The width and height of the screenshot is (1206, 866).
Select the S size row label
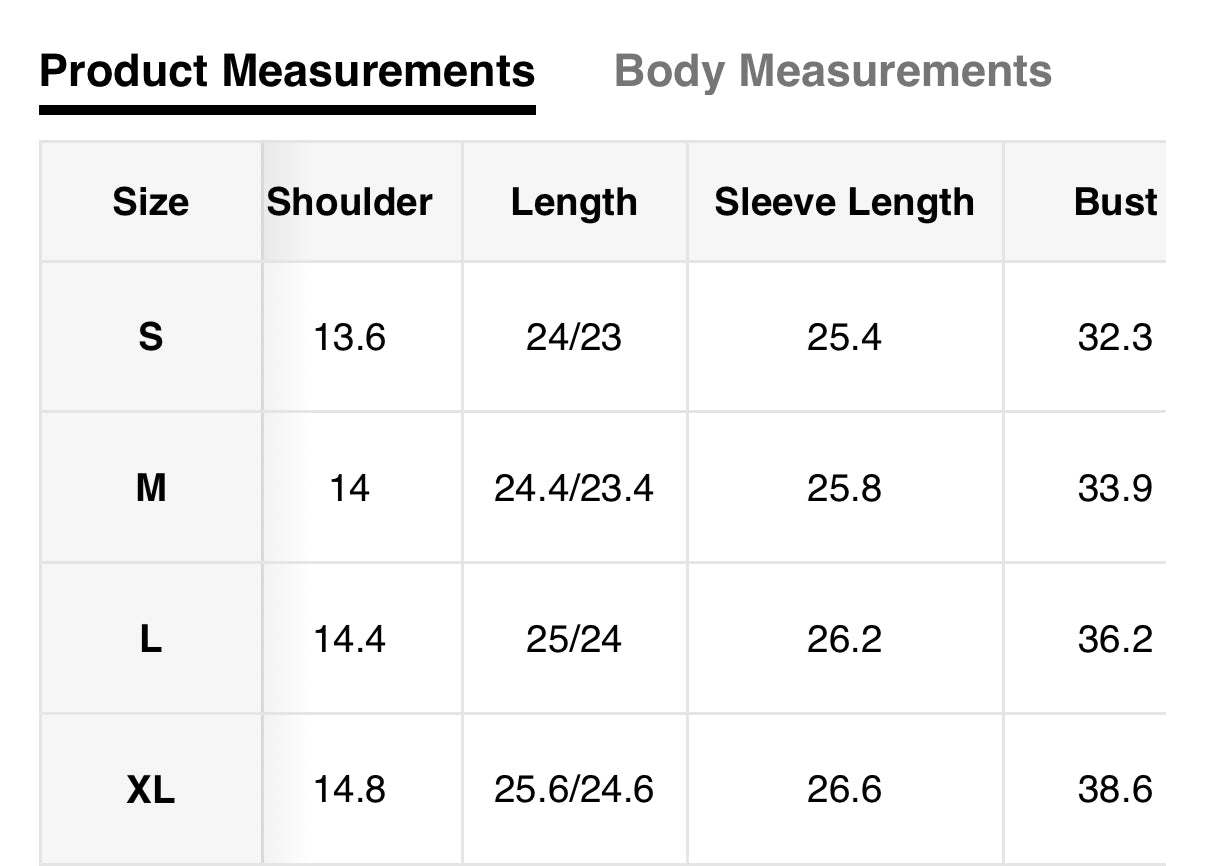[x=150, y=337]
